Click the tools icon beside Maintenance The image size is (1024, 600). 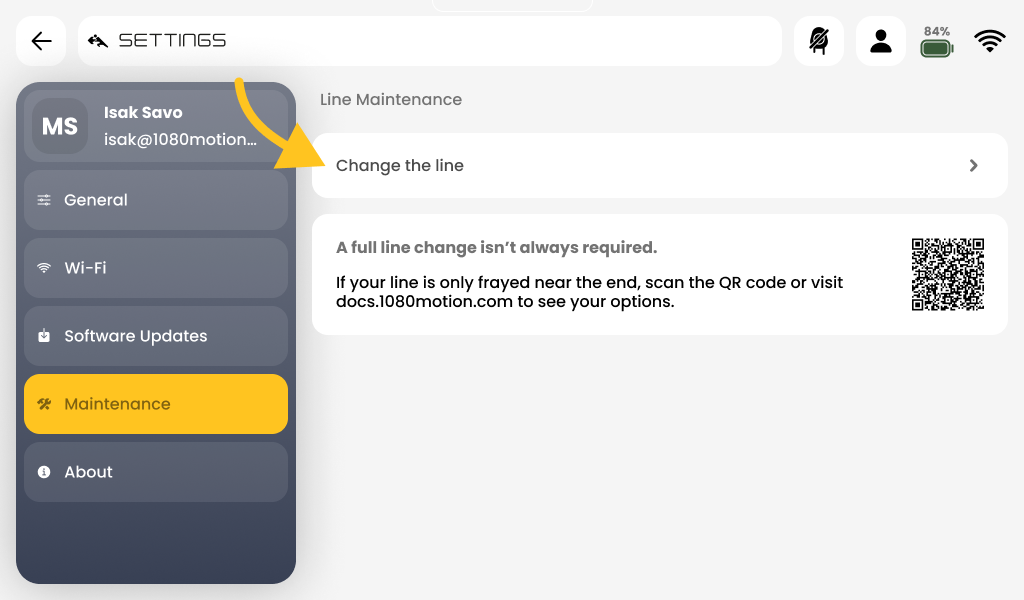point(44,403)
